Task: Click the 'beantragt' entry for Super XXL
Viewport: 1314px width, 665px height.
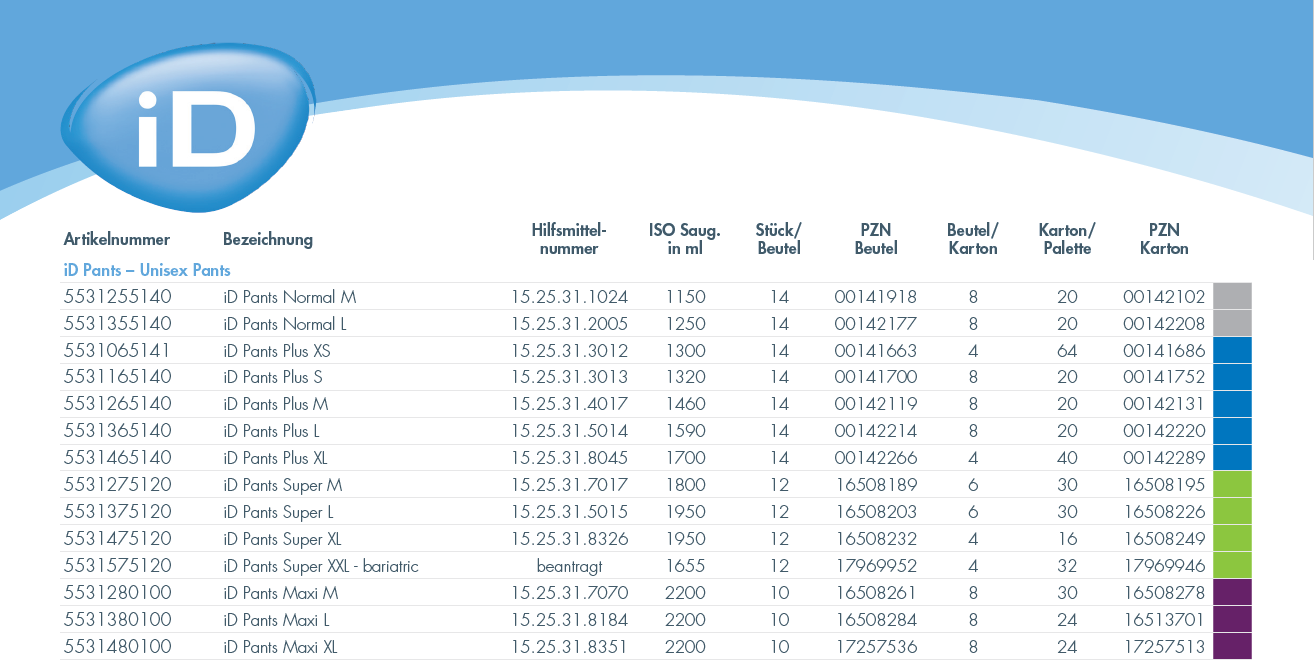Action: (x=569, y=566)
